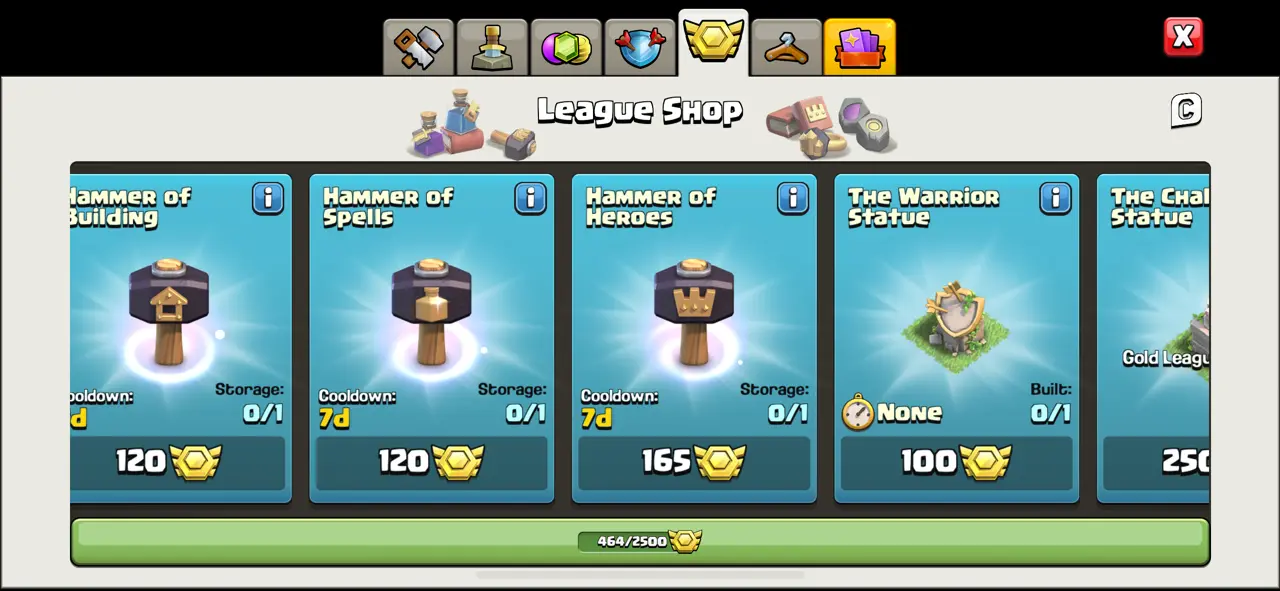Buy Hammer of Heroes for 165 medals
Image resolution: width=1280 pixels, height=591 pixels.
(694, 462)
